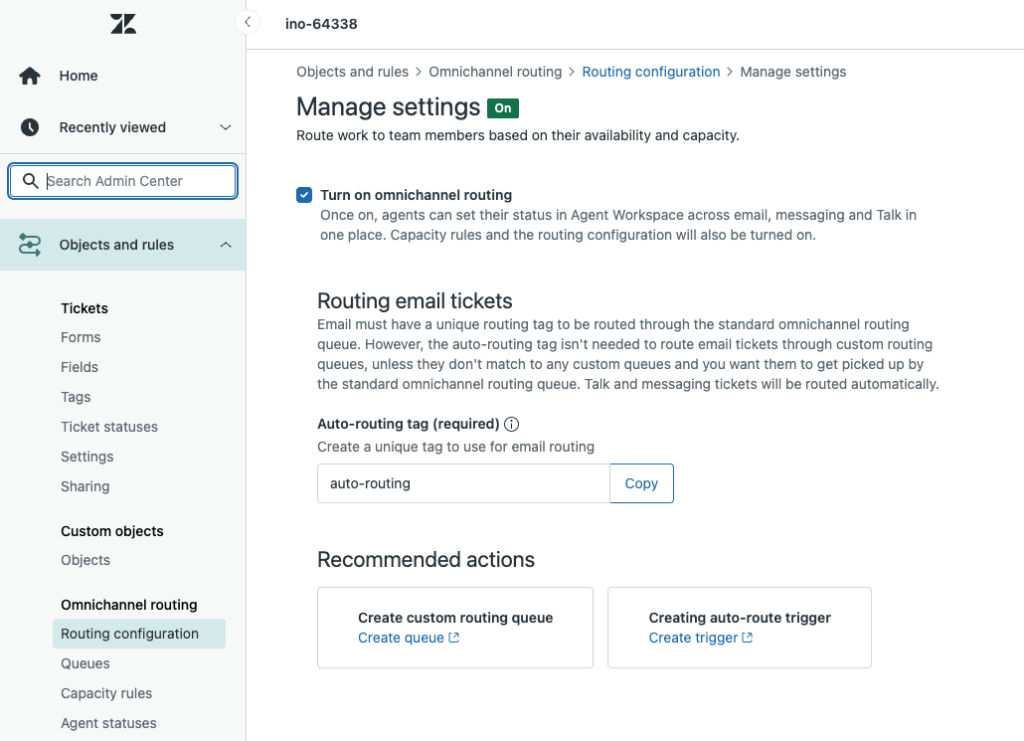Click the auto-routing tag info icon

pyautogui.click(x=512, y=424)
